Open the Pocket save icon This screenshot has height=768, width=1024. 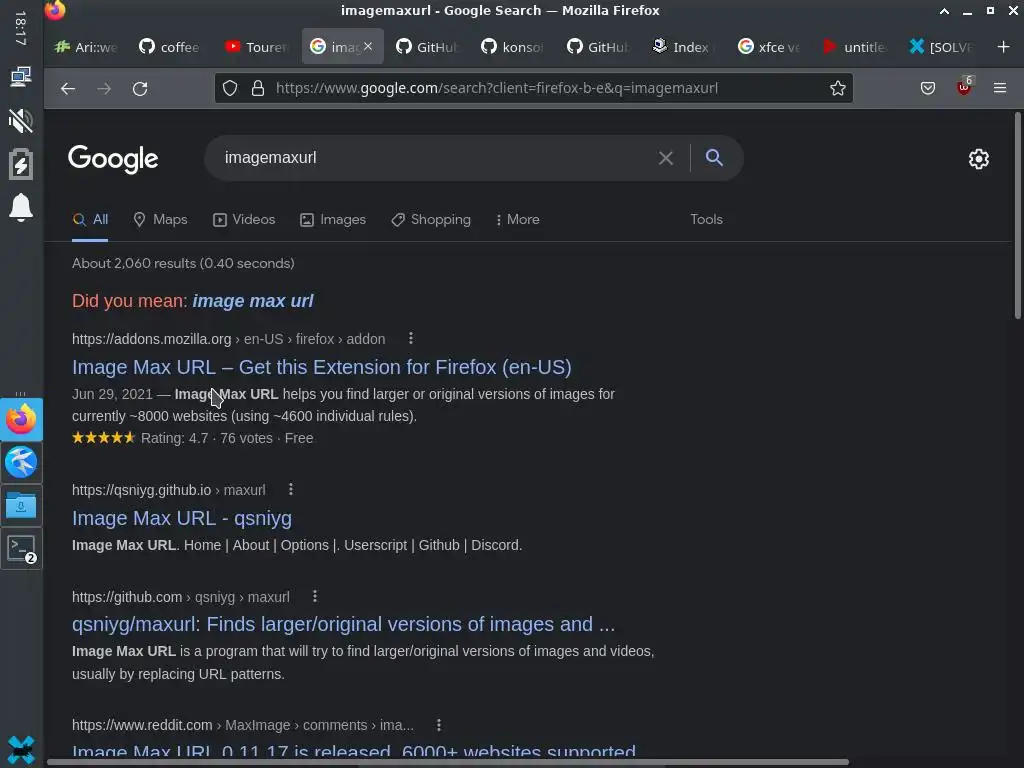click(927, 88)
